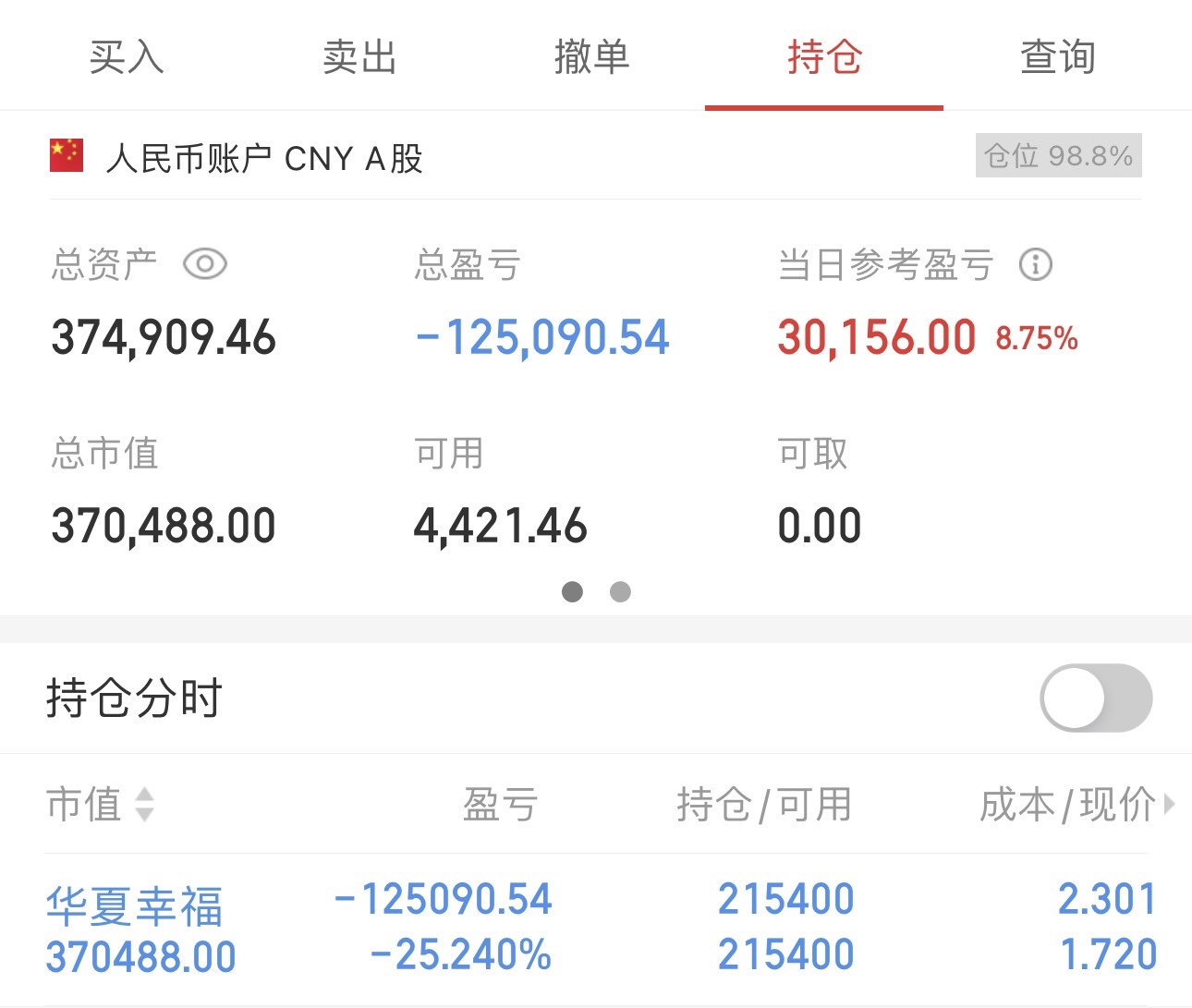The height and width of the screenshot is (1008, 1192).
Task: Open the 华夏幸福 stock holding
Action: click(135, 906)
